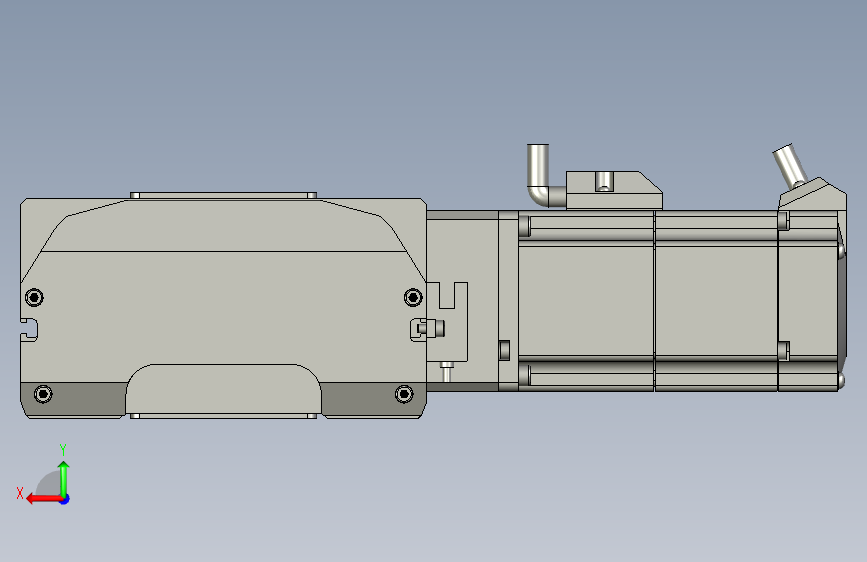Viewport: 867px width, 562px height.
Task: Select the arched cutout at cover bottom
Action: click(223, 389)
